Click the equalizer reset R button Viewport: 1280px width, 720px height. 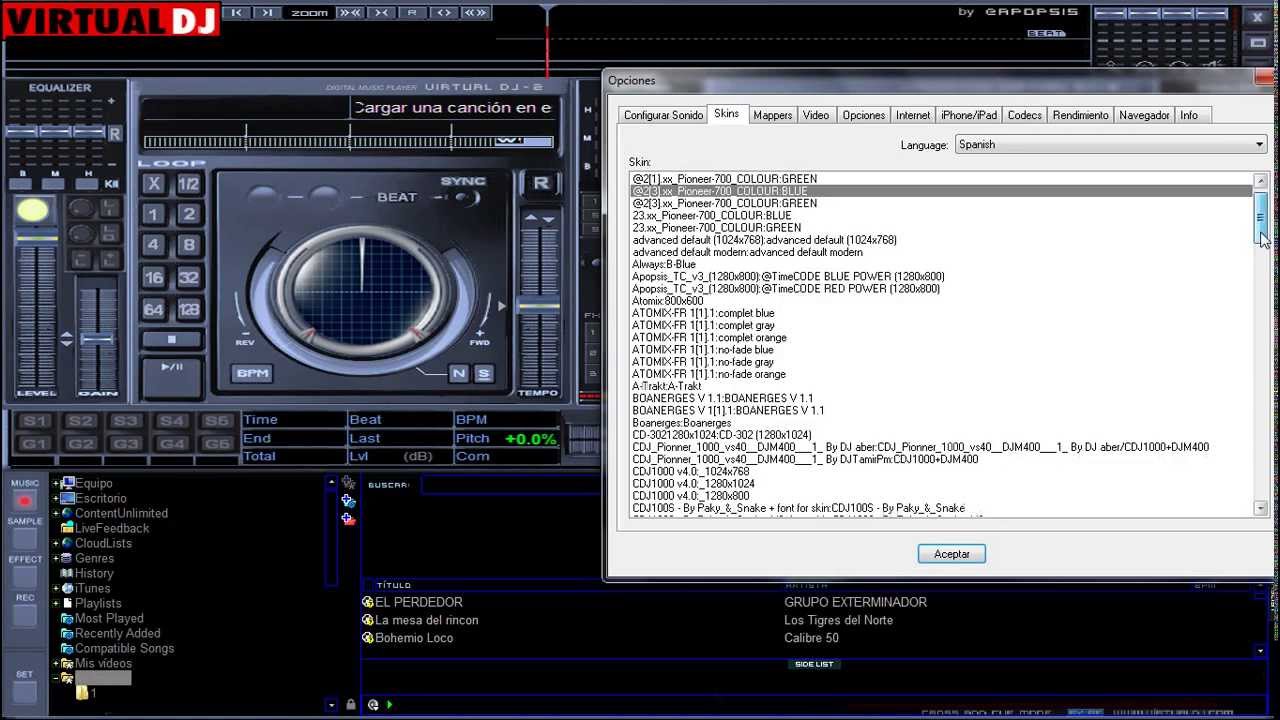114,134
